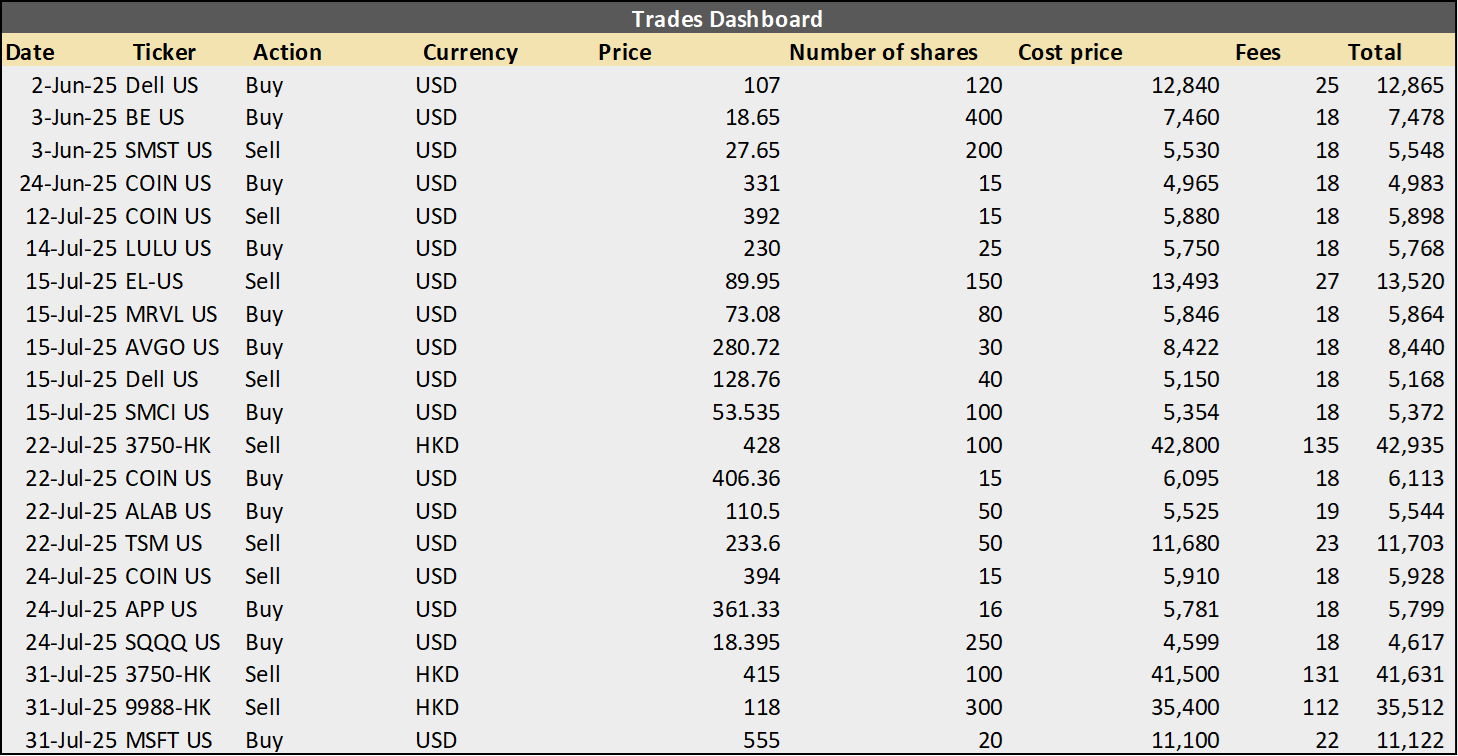
Task: Click the Ticker column header
Action: 164,52
